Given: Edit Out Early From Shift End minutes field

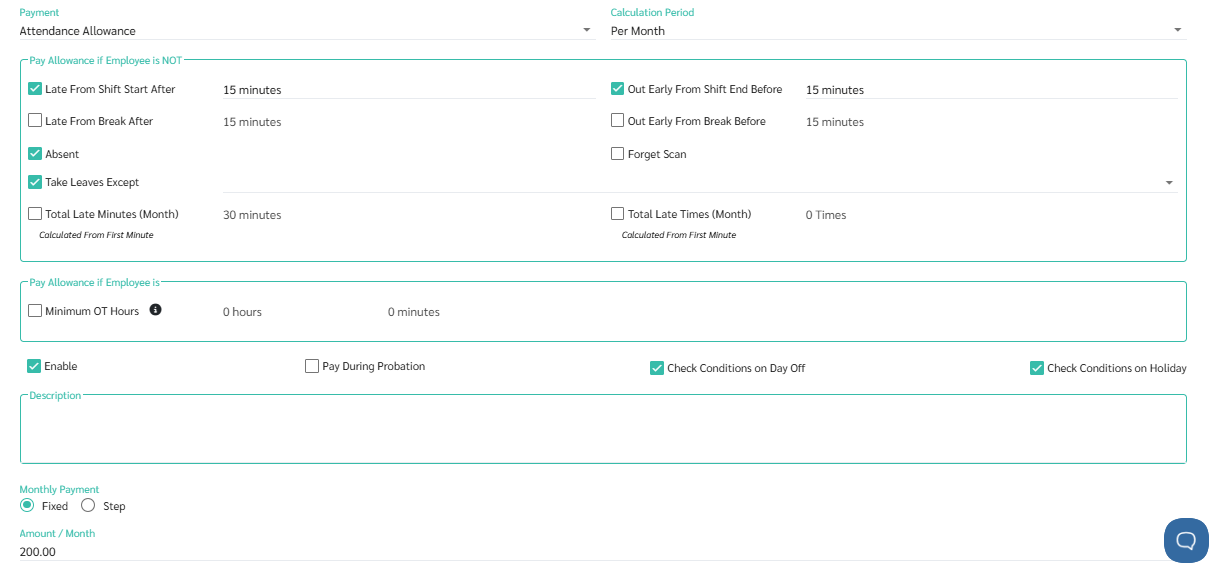Looking at the screenshot, I should point(991,90).
